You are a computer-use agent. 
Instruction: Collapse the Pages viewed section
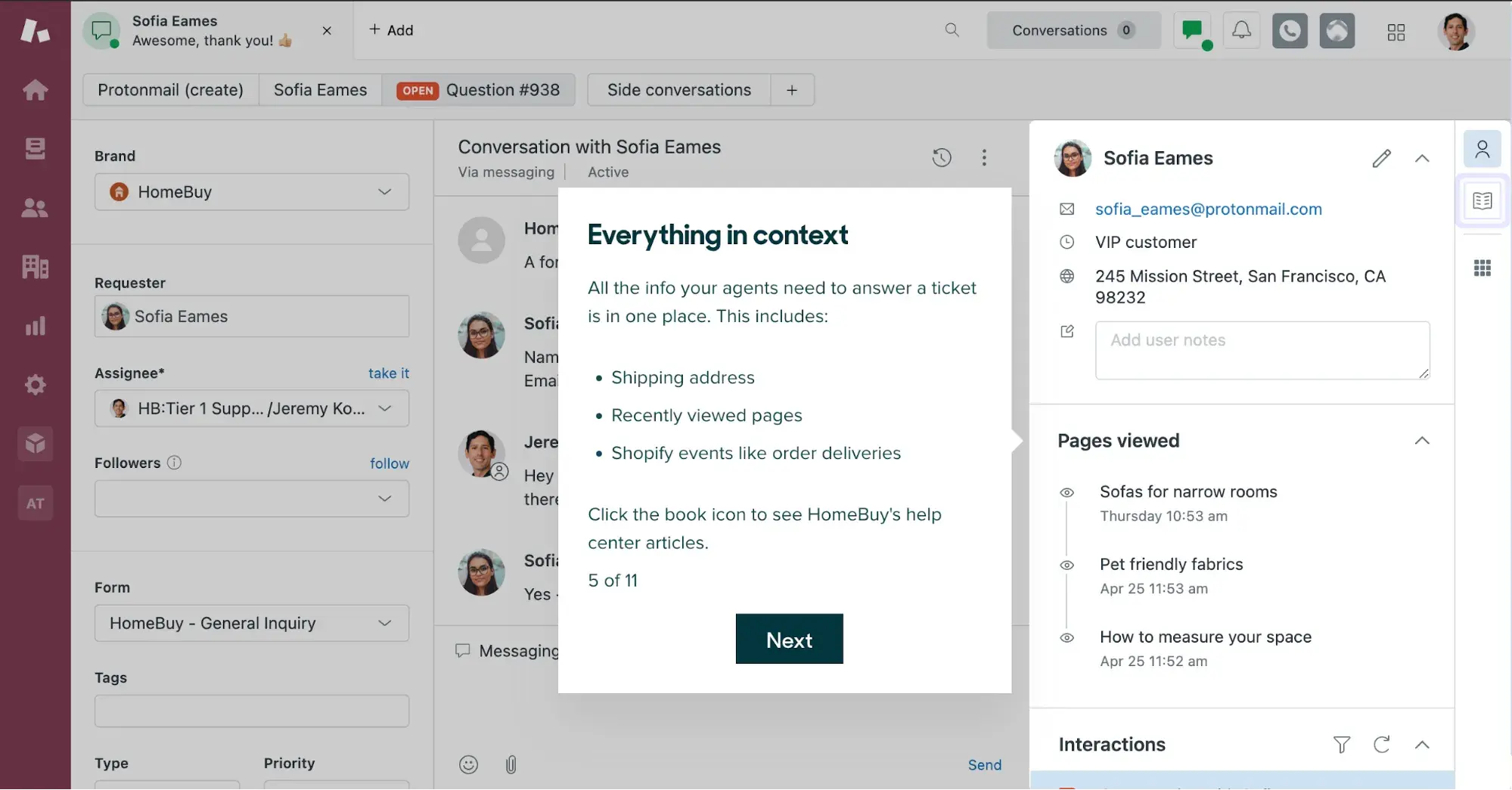tap(1421, 441)
